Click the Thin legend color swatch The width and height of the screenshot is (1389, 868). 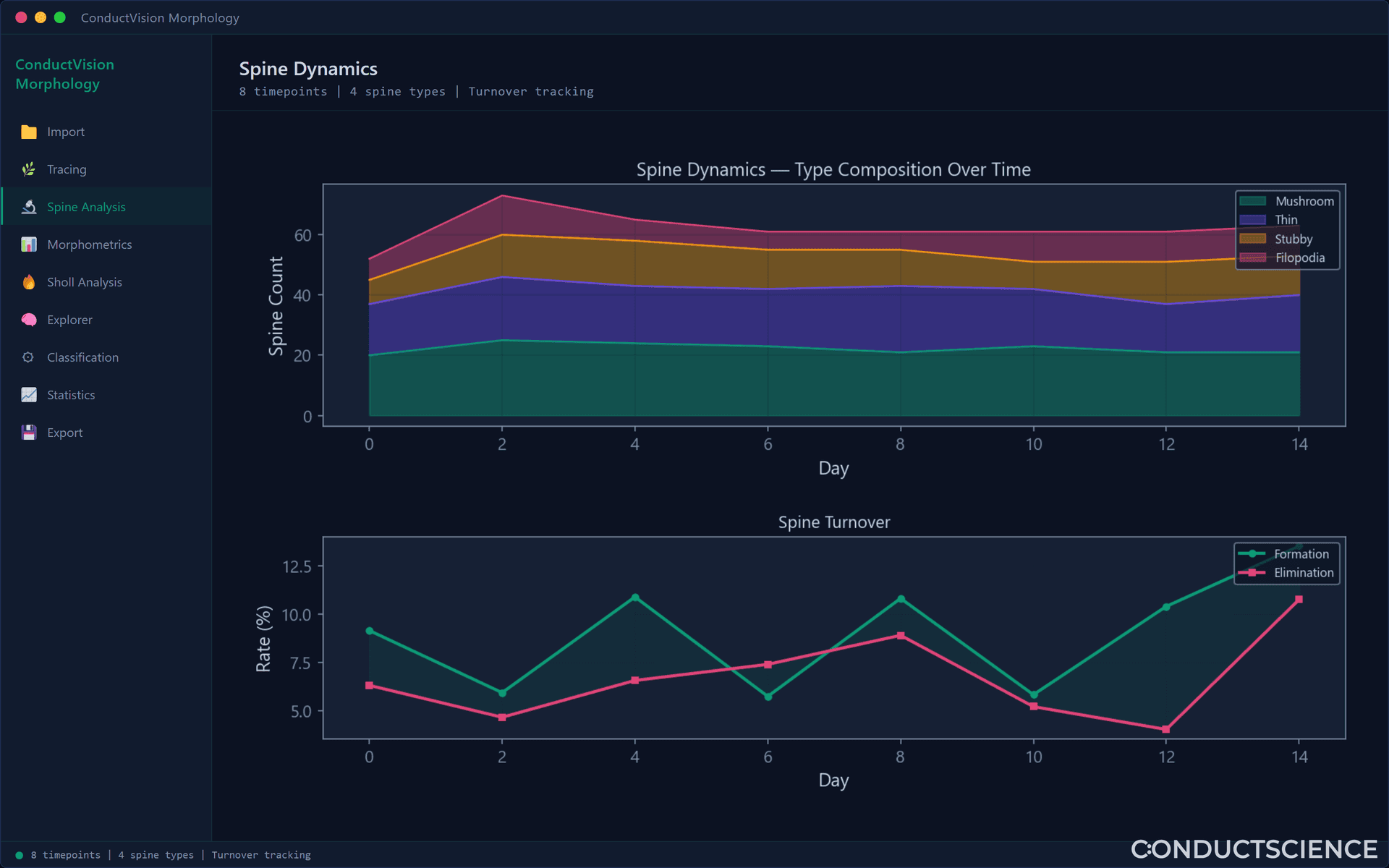tap(1253, 220)
